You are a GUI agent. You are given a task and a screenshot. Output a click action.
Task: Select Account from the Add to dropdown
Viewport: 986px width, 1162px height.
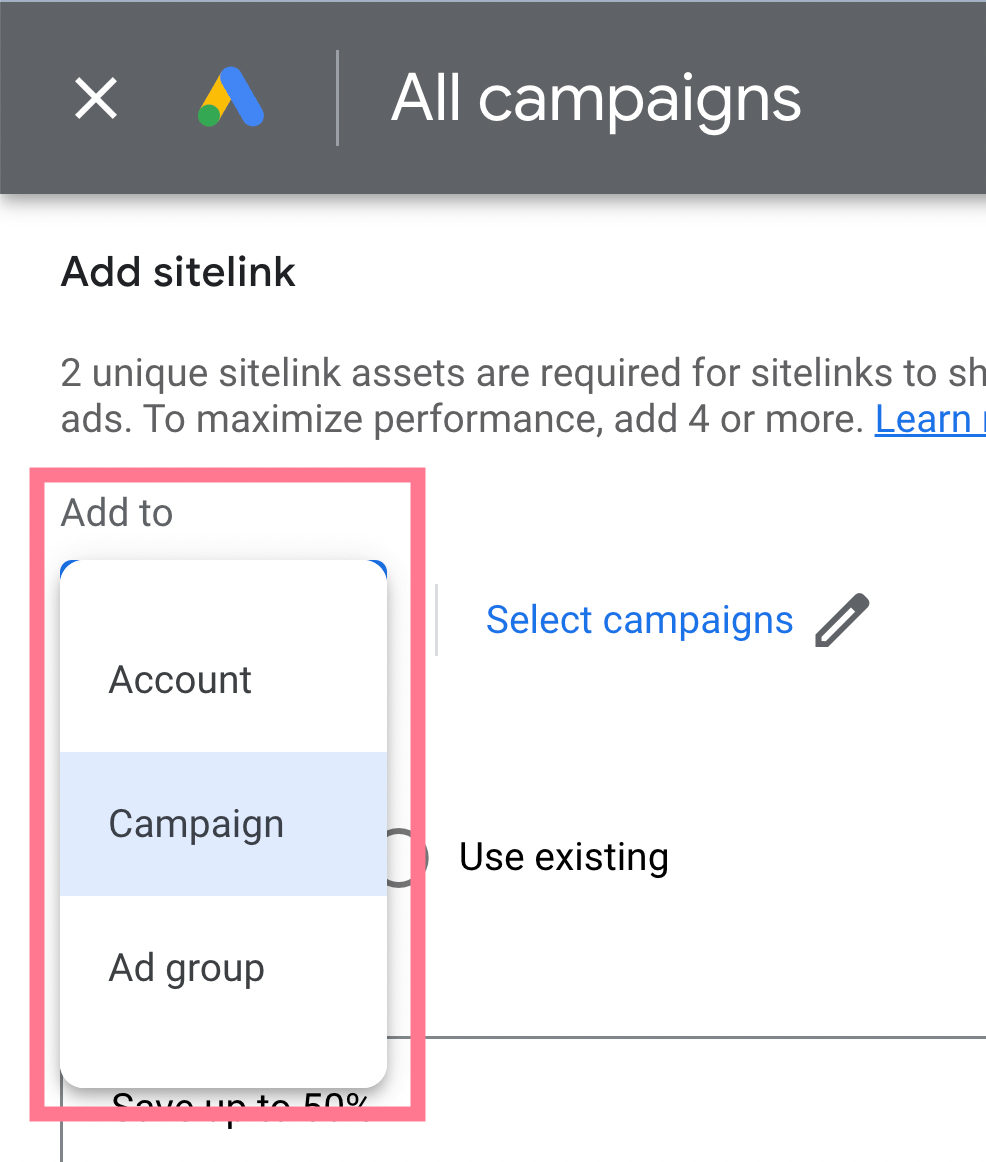pos(180,679)
